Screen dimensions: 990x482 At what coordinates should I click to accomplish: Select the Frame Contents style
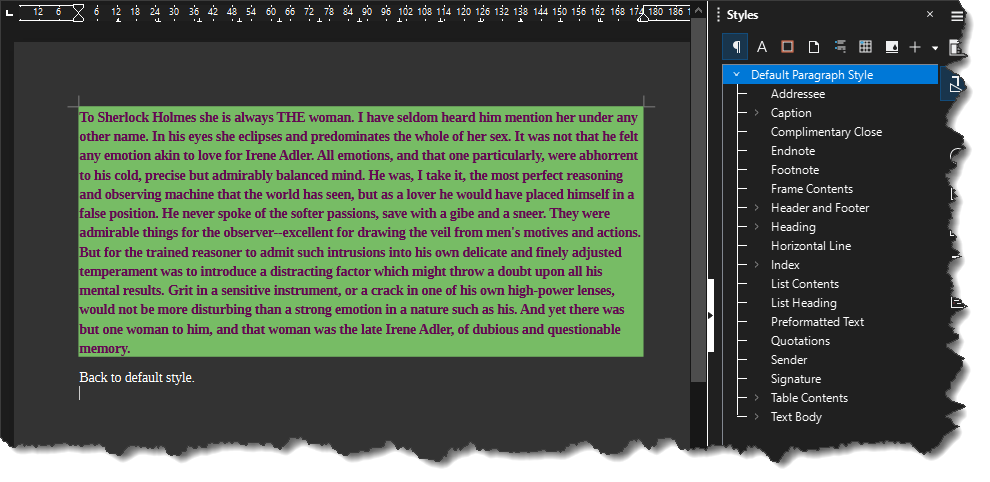tap(812, 189)
